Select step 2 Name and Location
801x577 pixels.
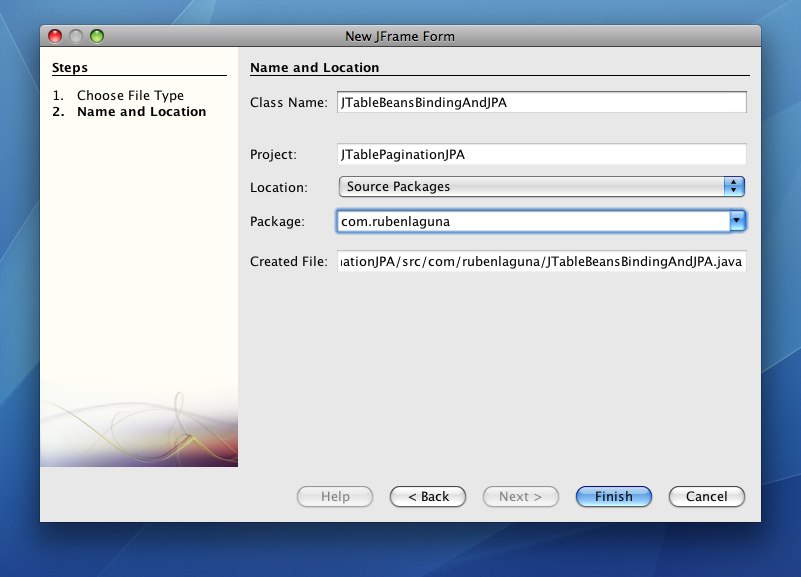tap(129, 111)
